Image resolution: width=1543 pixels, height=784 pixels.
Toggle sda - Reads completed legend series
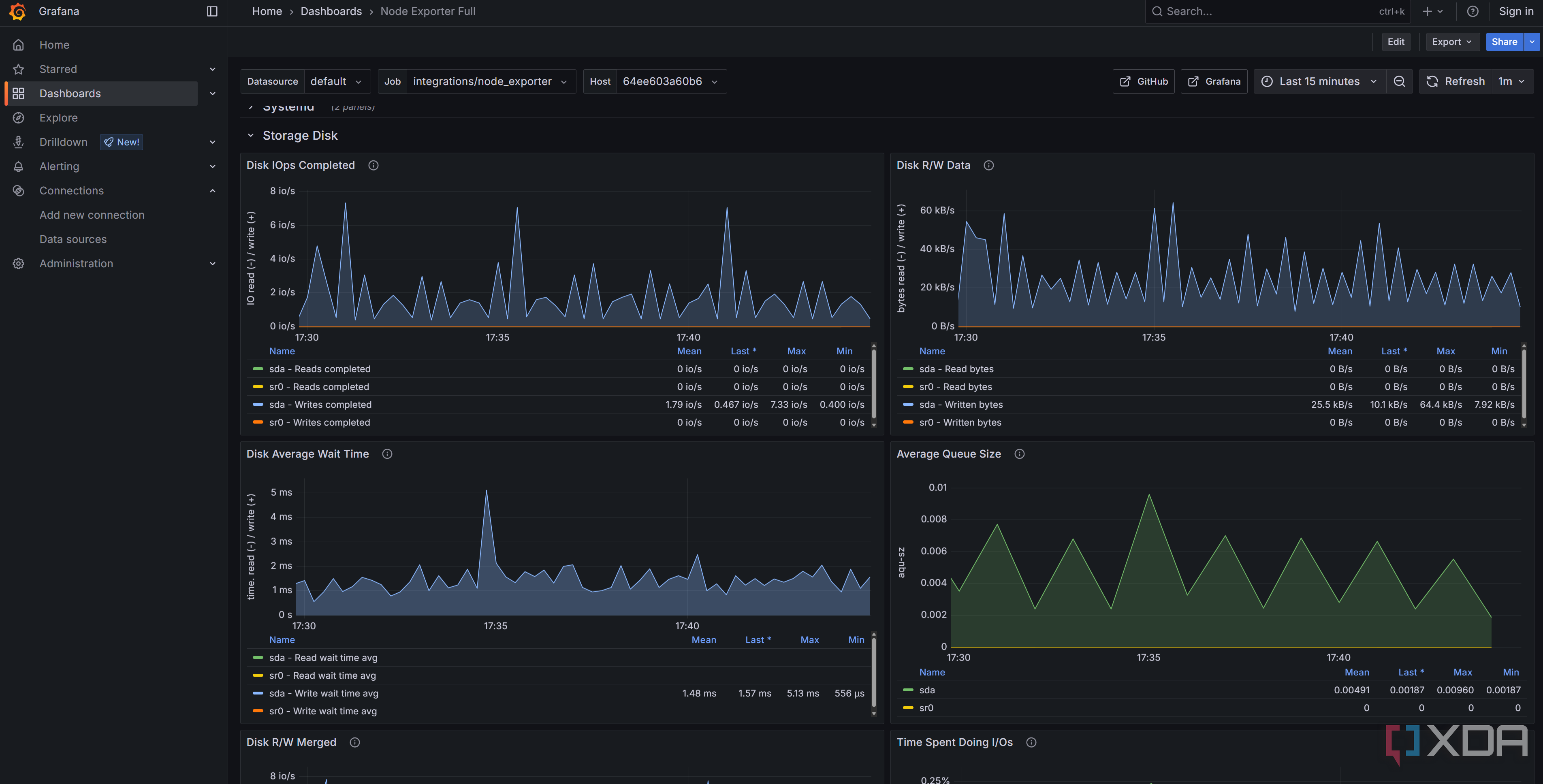click(319, 369)
